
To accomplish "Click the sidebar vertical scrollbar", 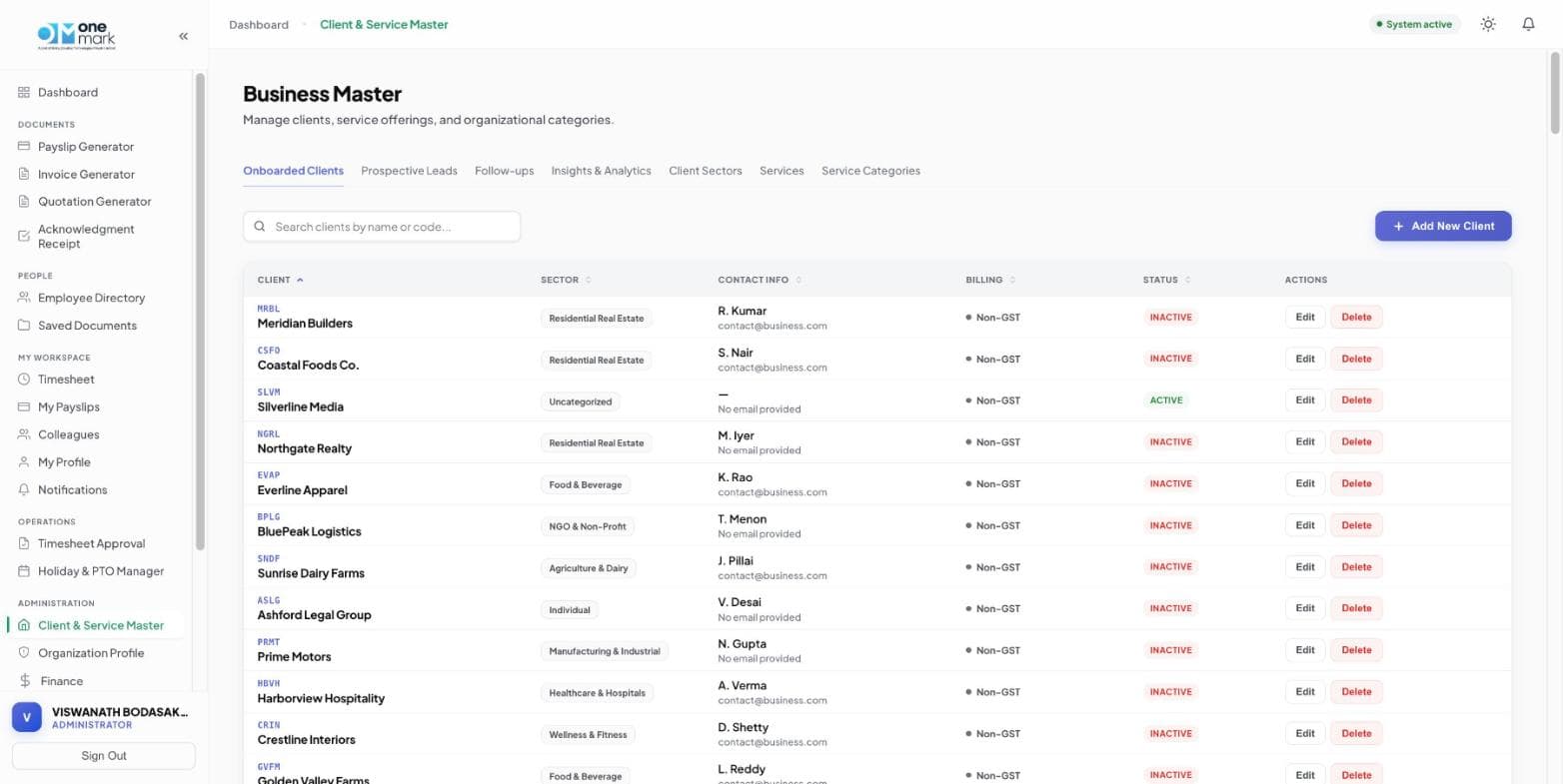I will click(200, 311).
